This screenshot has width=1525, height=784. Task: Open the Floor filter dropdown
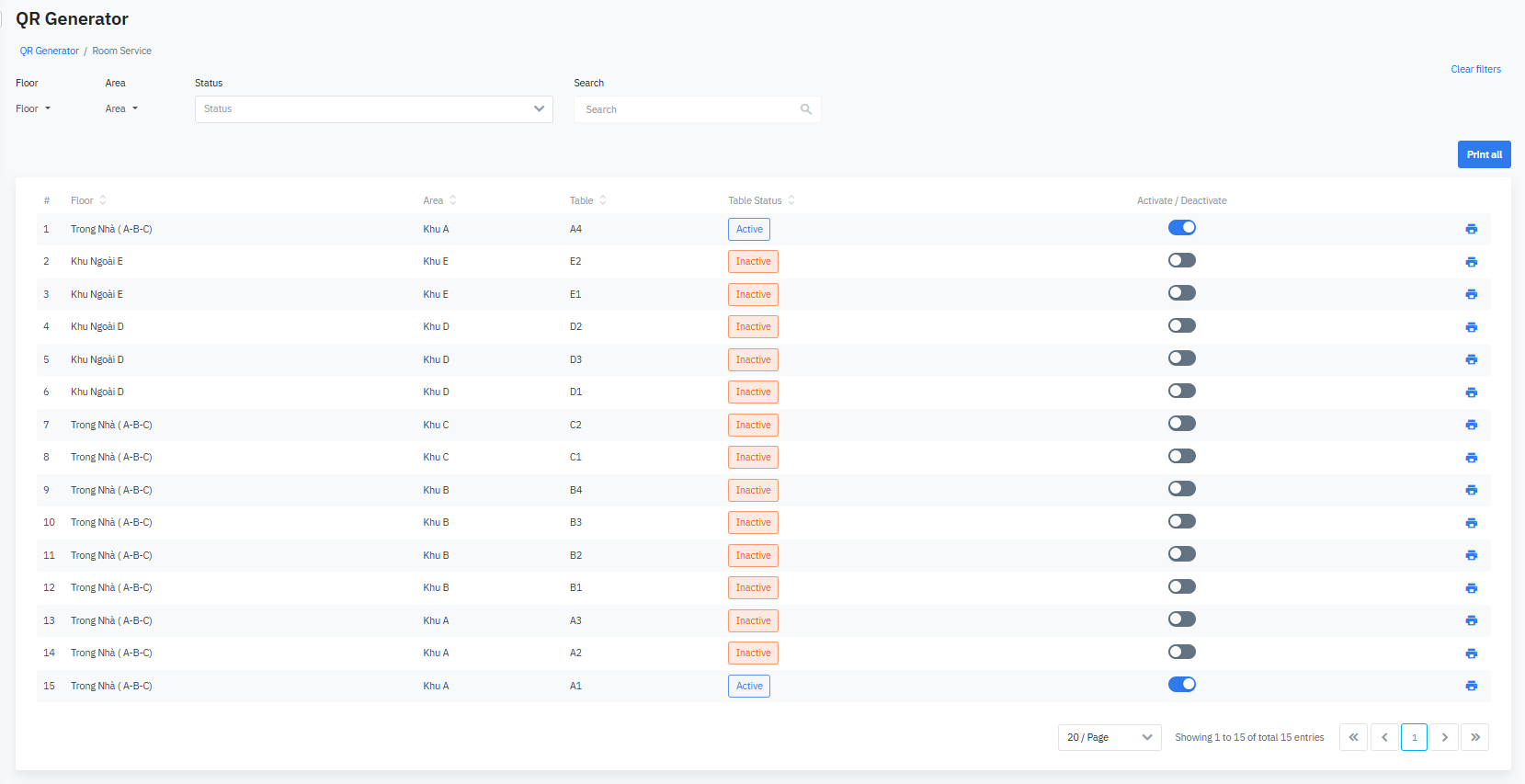pyautogui.click(x=33, y=108)
